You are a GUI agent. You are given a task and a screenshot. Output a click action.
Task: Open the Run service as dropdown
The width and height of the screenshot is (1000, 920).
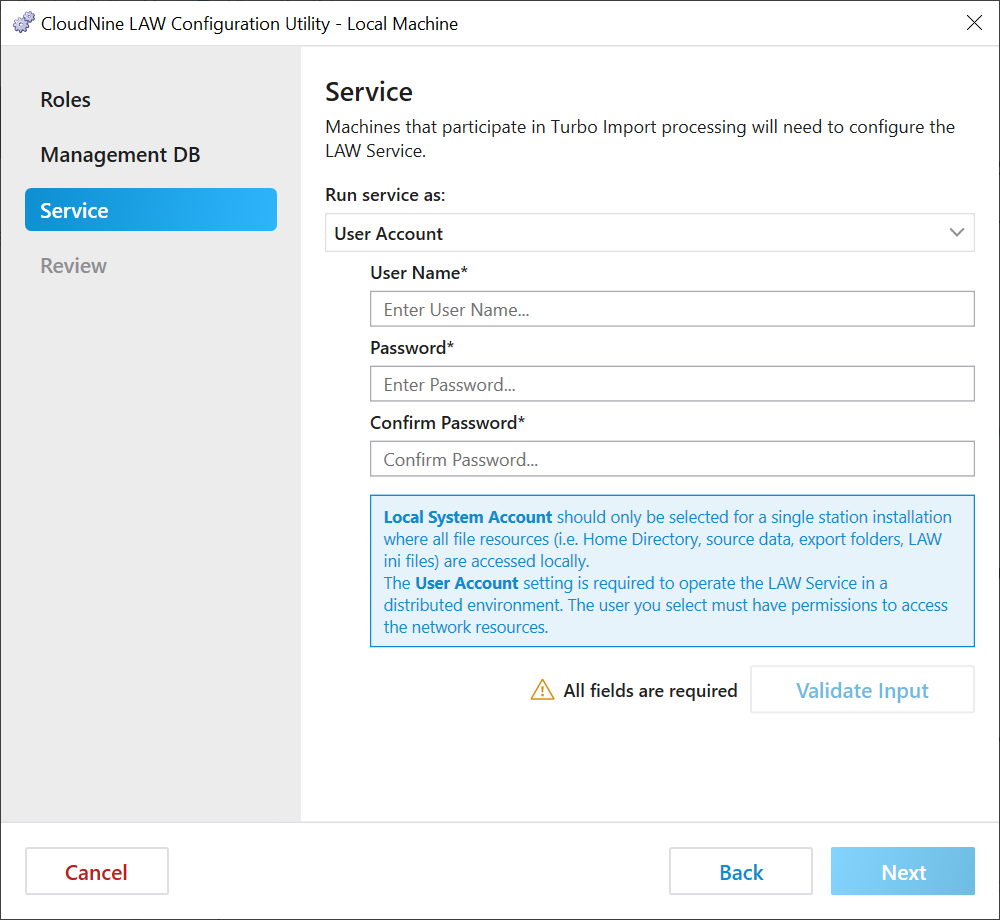coord(649,233)
